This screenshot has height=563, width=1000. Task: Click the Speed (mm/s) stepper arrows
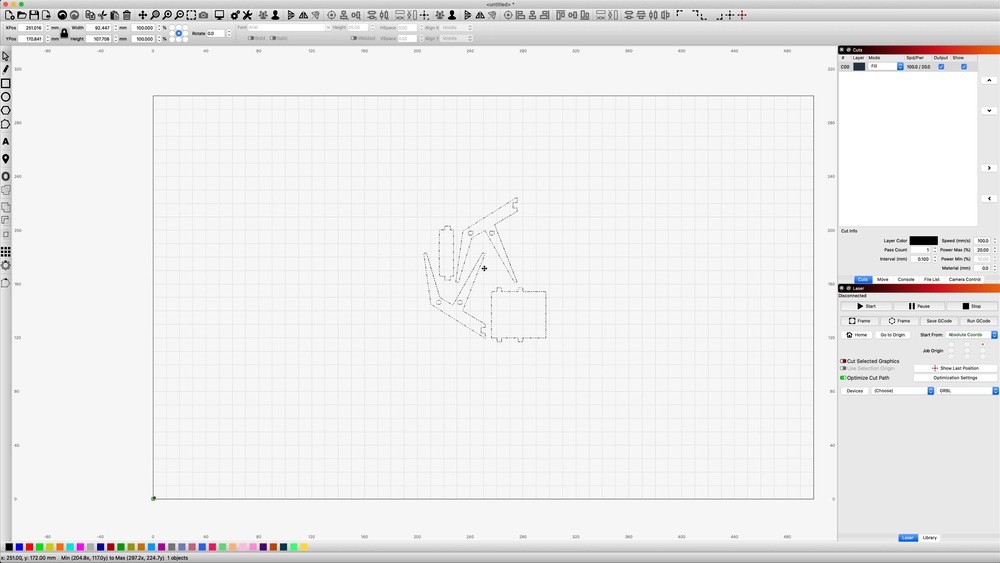pos(994,241)
